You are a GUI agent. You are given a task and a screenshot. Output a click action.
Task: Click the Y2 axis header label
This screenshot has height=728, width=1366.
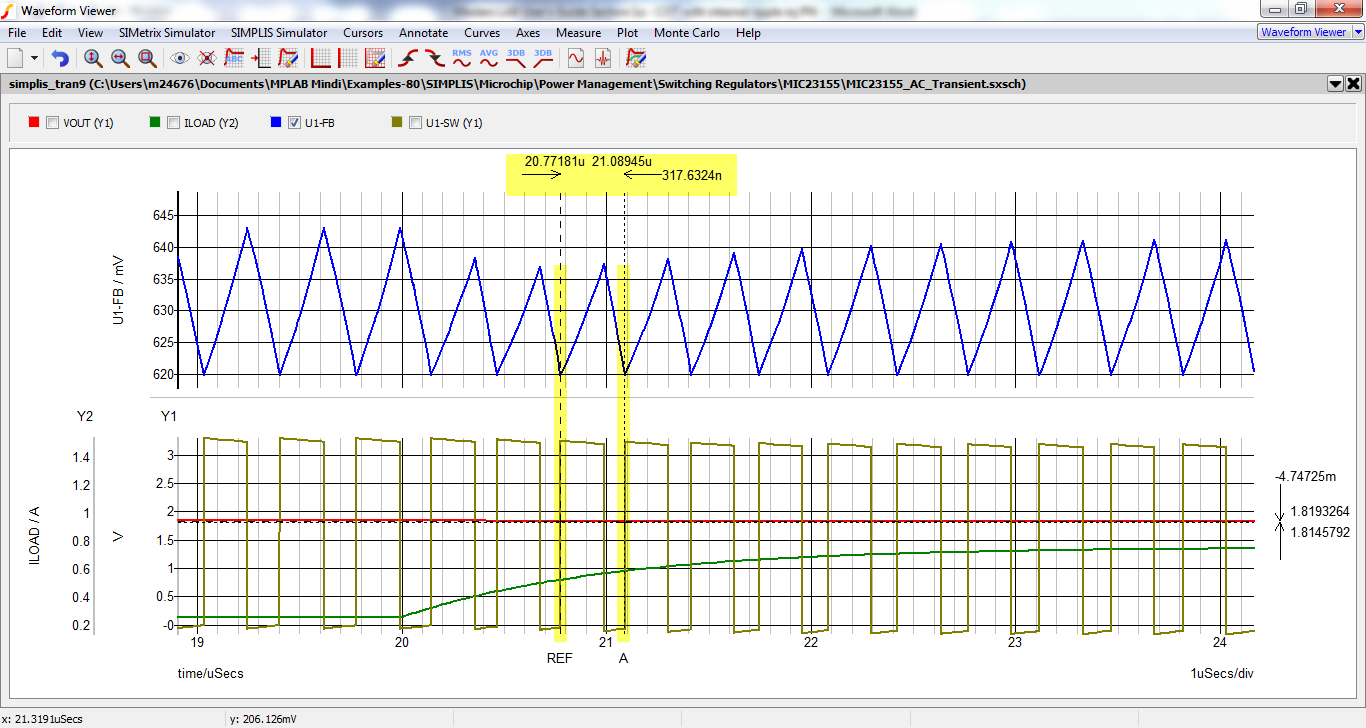[x=86, y=414]
